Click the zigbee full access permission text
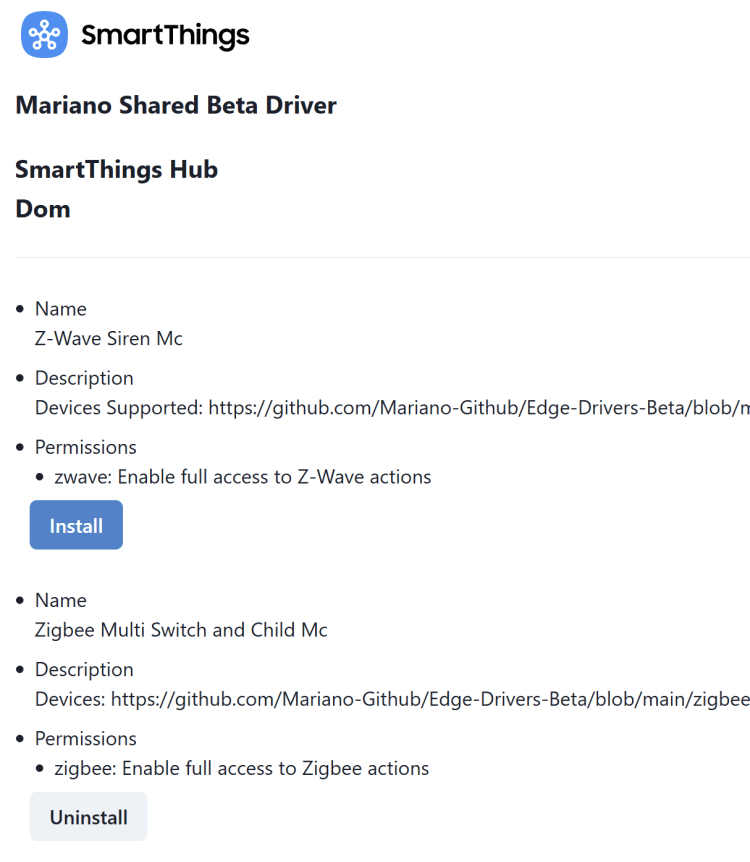Image resolution: width=750 pixels, height=862 pixels. (x=241, y=768)
